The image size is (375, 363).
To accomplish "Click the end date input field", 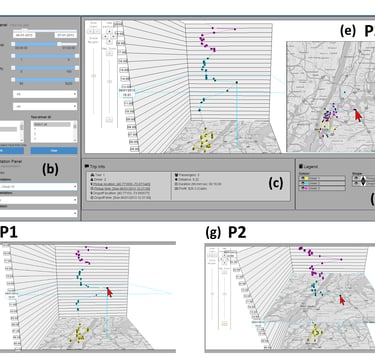I will 65,35.
